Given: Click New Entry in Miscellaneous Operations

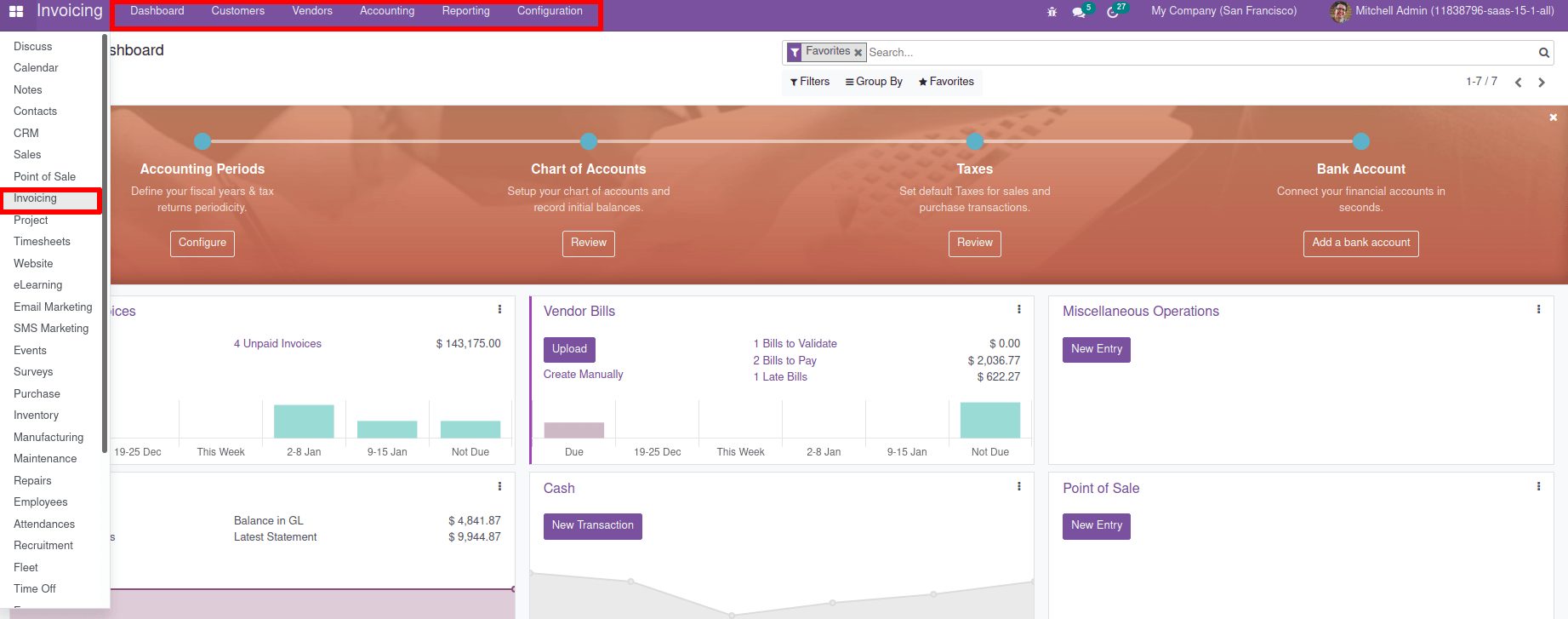Looking at the screenshot, I should tap(1097, 349).
